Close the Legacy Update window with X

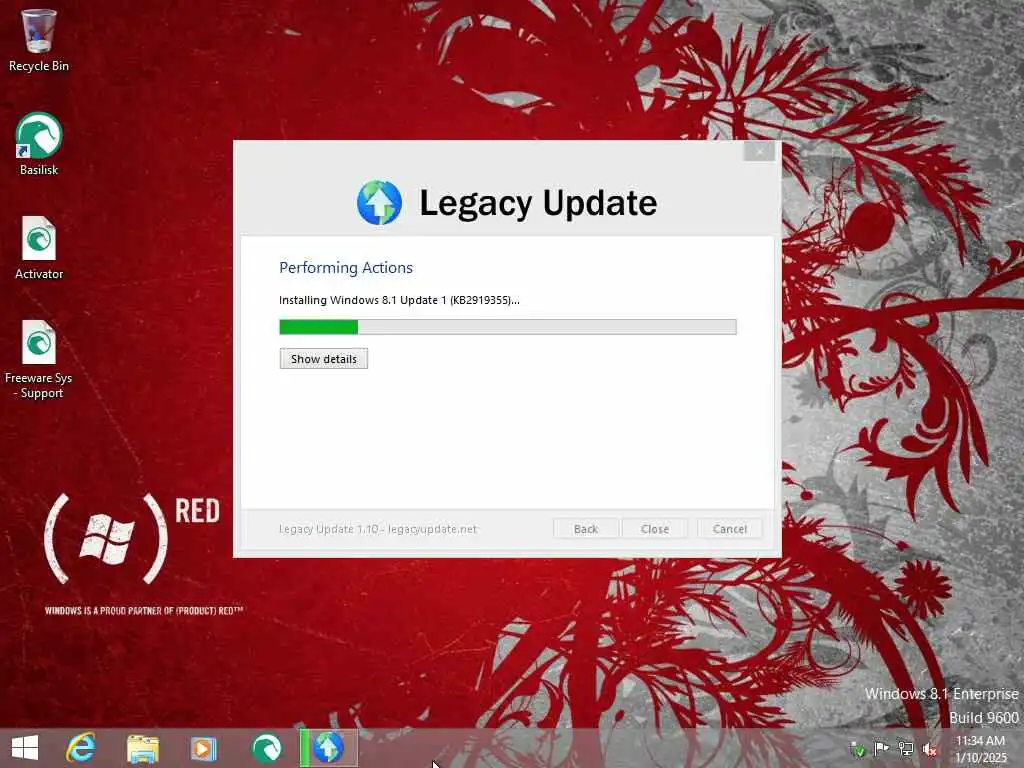[x=759, y=152]
